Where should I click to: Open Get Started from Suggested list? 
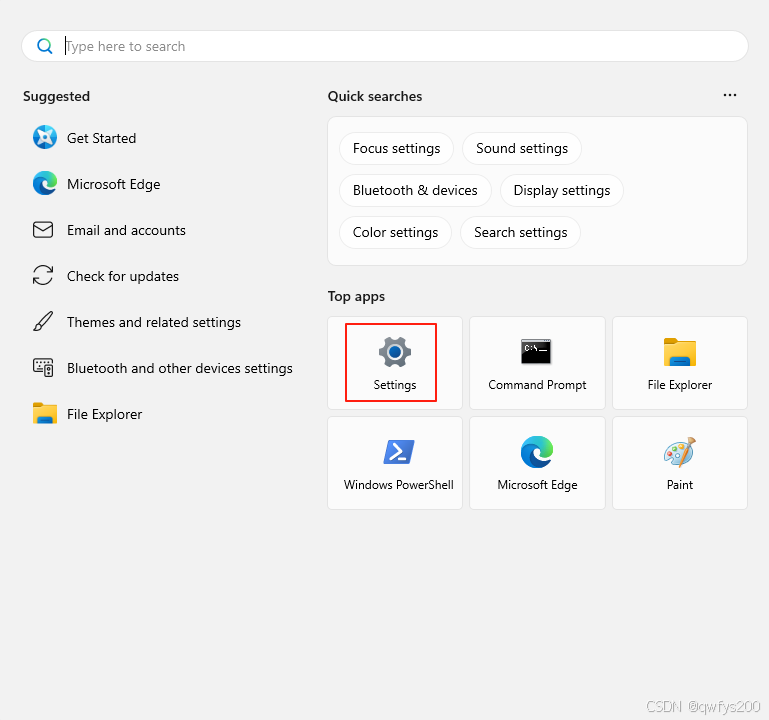84,138
